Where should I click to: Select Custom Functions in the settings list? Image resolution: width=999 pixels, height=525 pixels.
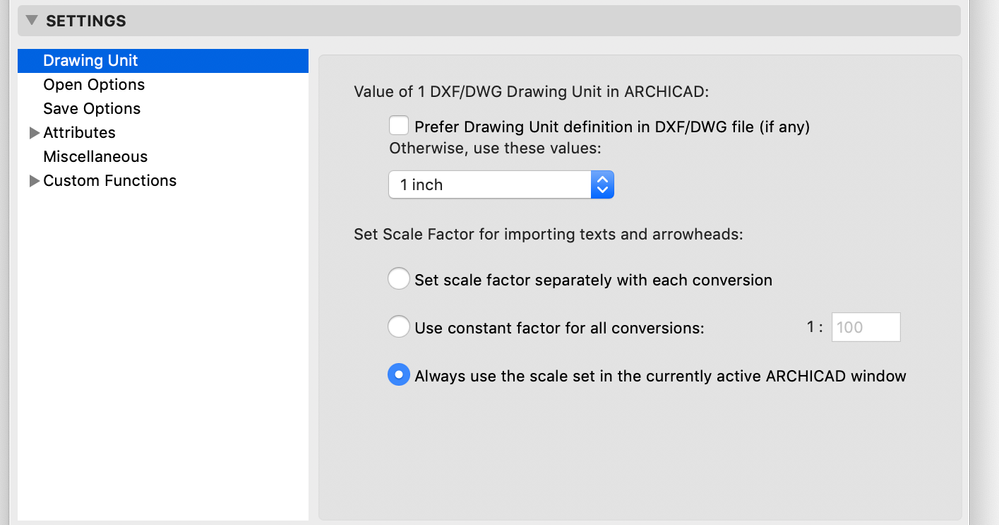[110, 181]
